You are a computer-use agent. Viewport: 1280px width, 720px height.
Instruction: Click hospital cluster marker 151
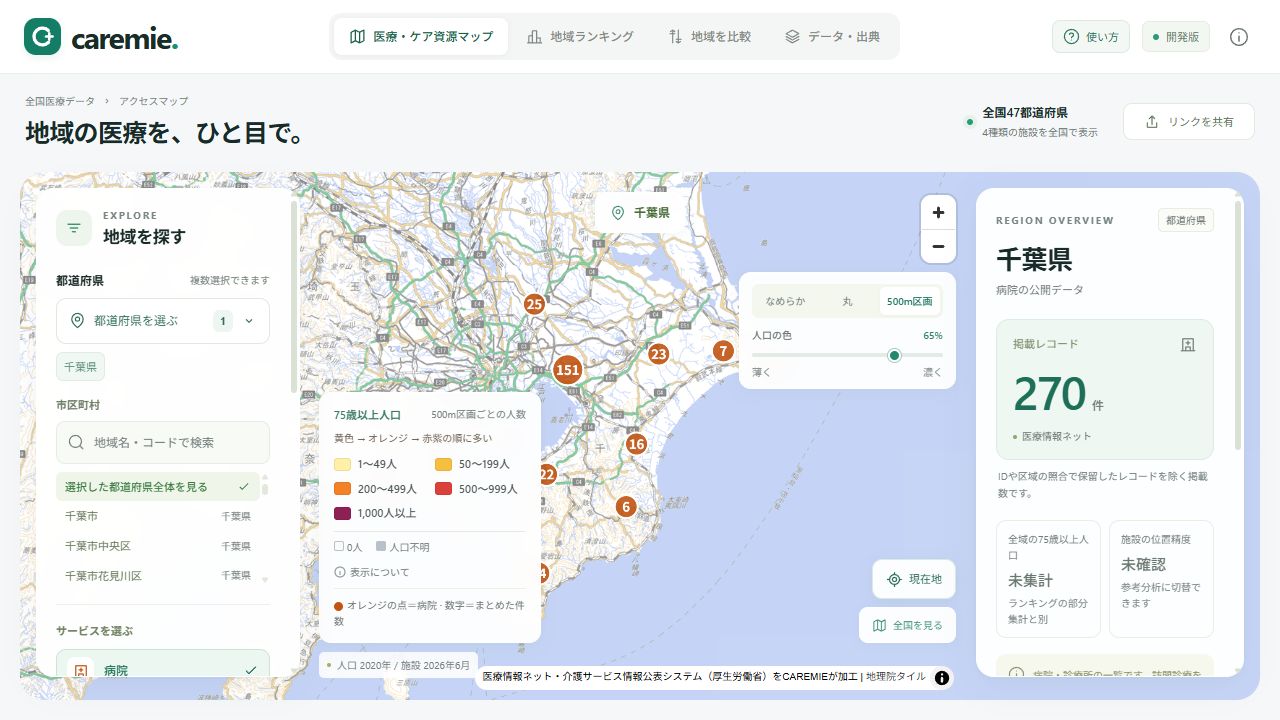click(568, 370)
